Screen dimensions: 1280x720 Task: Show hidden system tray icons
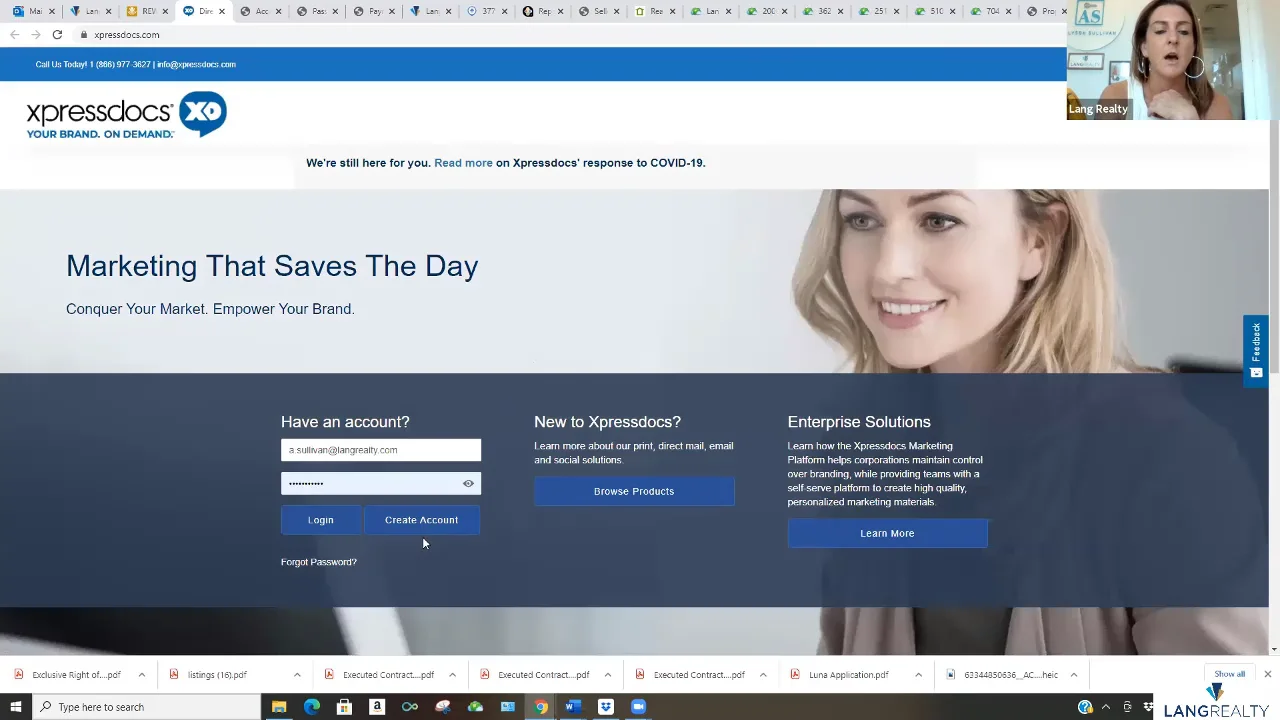point(1106,707)
